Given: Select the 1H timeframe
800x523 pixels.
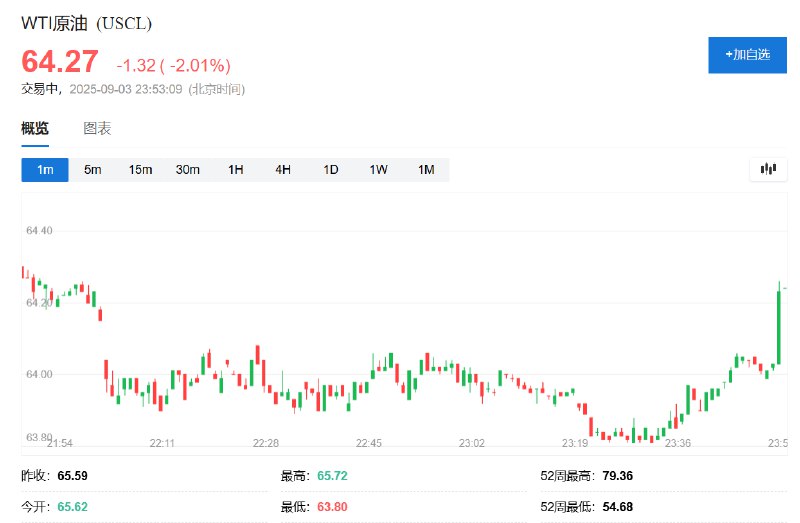Looking at the screenshot, I should 235,169.
